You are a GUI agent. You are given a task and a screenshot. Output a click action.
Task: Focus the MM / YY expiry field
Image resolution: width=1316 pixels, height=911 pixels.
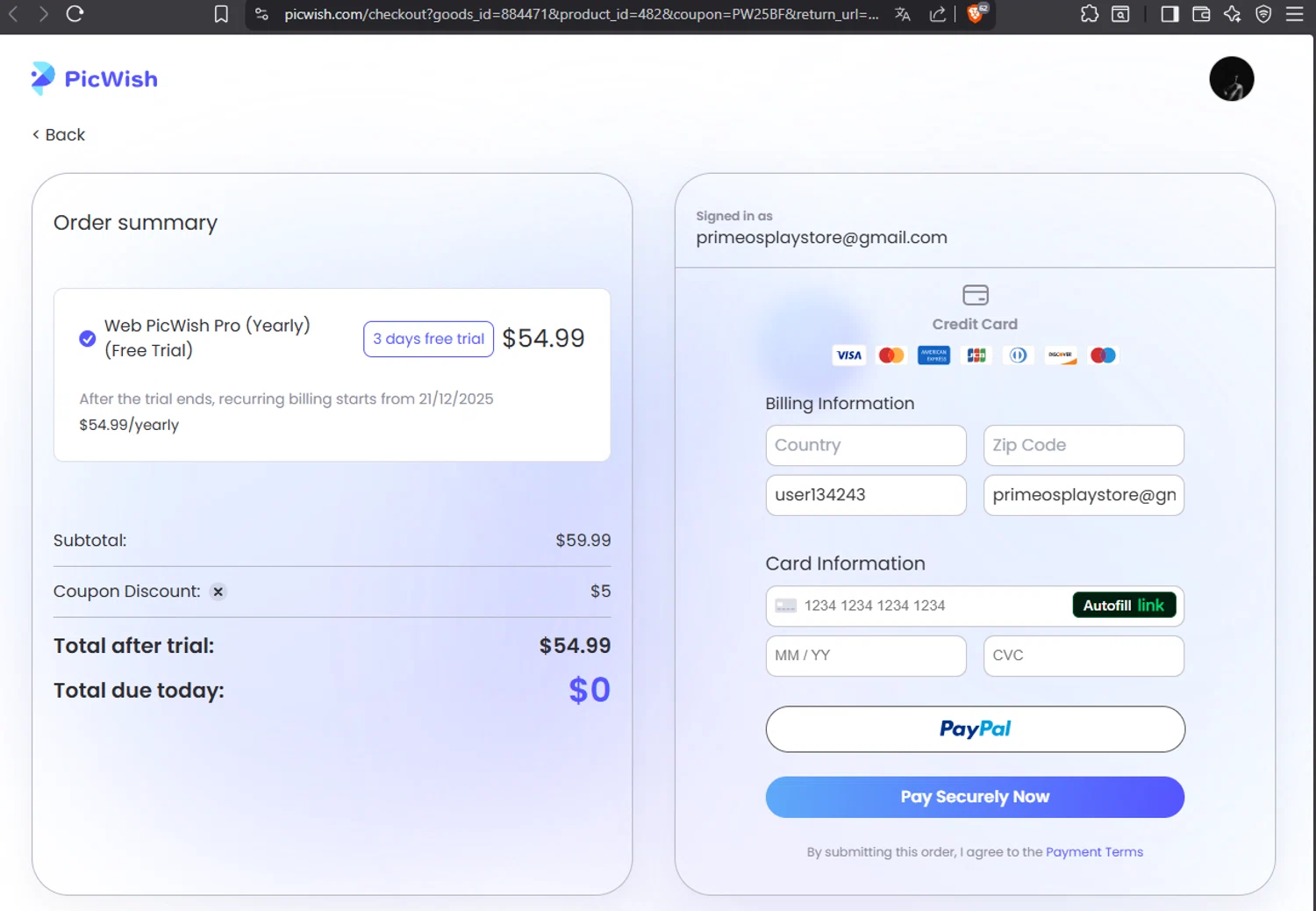pyautogui.click(x=866, y=656)
